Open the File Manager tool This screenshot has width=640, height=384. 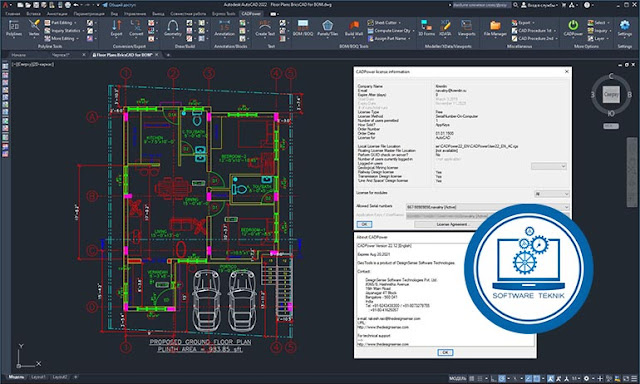495,29
